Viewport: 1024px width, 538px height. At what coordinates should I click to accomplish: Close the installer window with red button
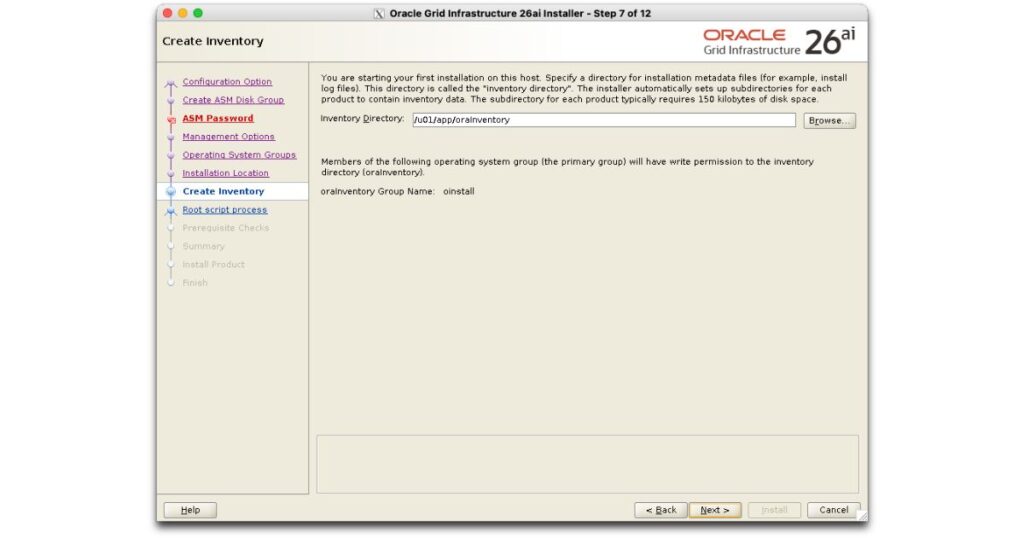tap(167, 13)
